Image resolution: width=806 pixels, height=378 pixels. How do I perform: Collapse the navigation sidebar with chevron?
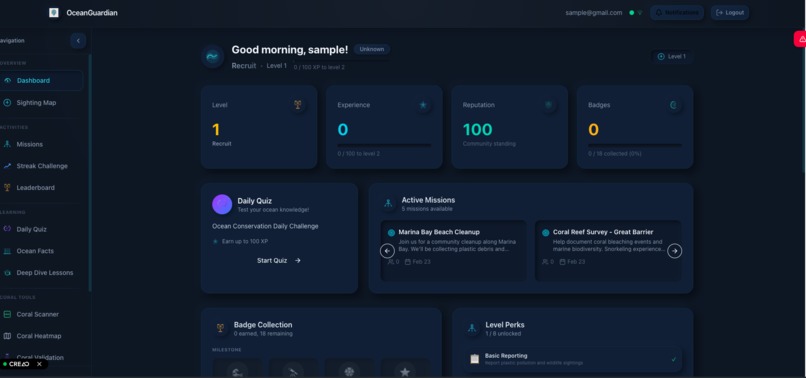tap(78, 41)
